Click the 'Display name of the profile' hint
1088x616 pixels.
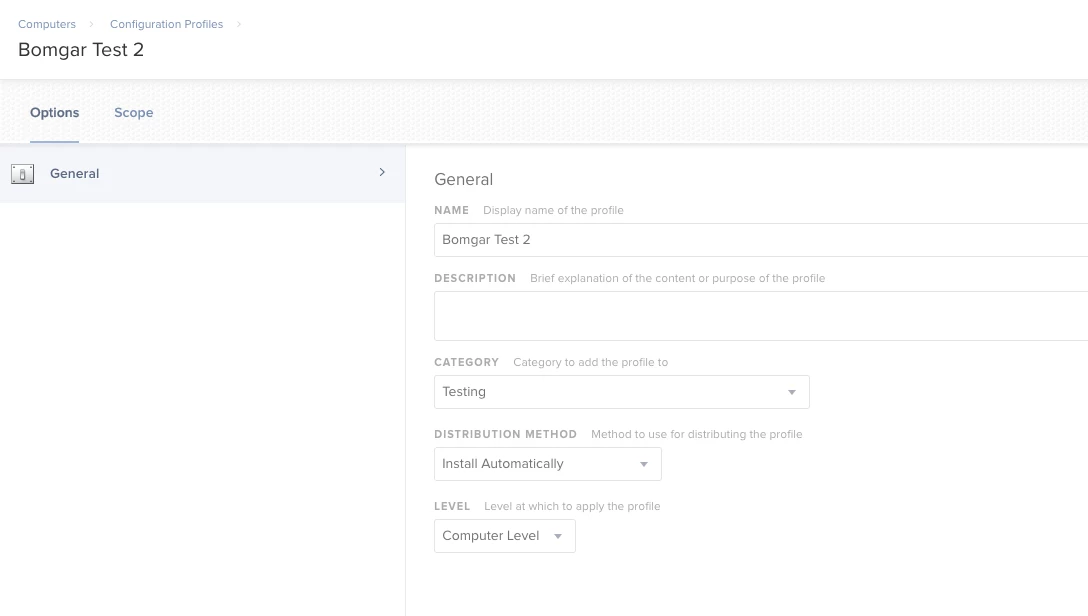point(553,210)
